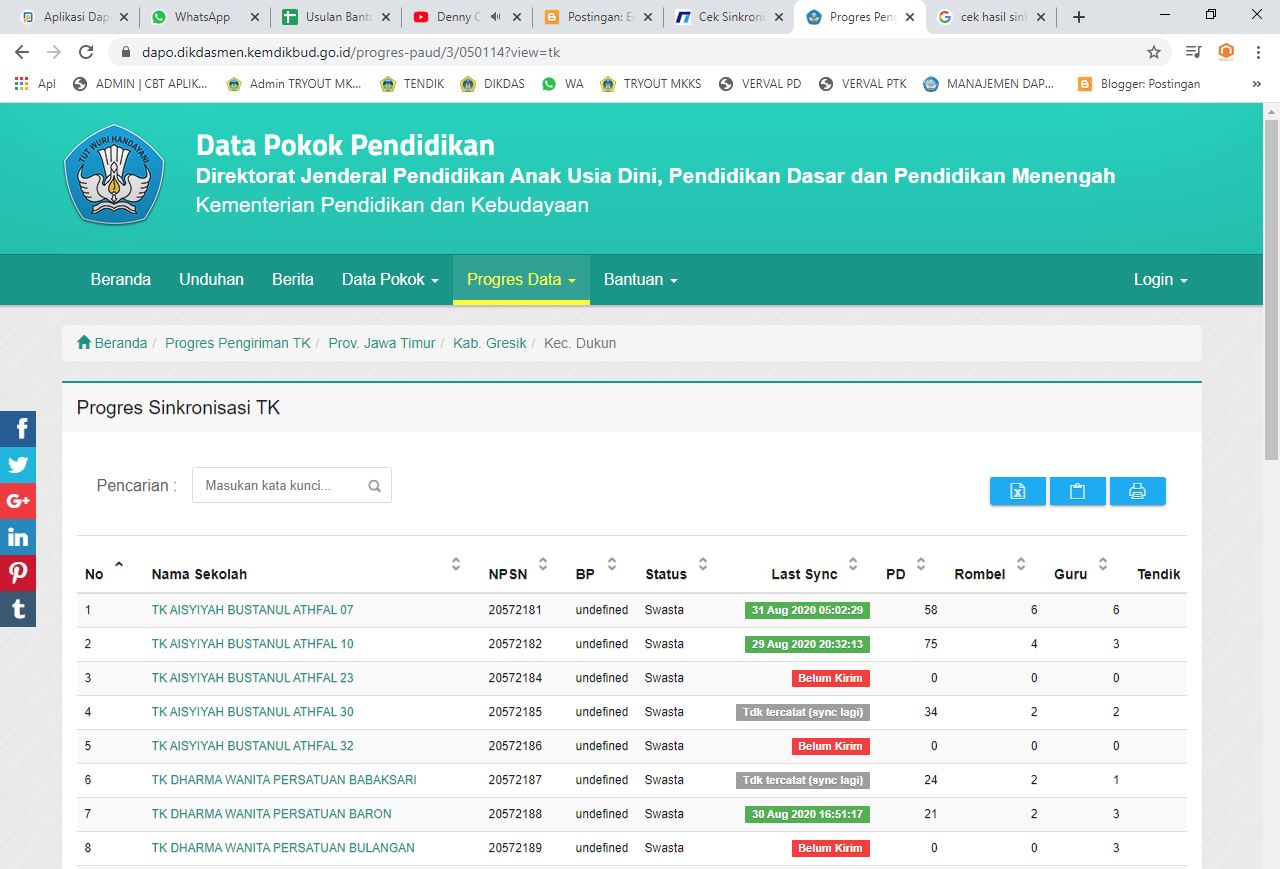This screenshot has width=1280, height=869.
Task: Open TK AISYIYAH BUSTANUL ATHFAL 30 link
Action: (x=252, y=712)
